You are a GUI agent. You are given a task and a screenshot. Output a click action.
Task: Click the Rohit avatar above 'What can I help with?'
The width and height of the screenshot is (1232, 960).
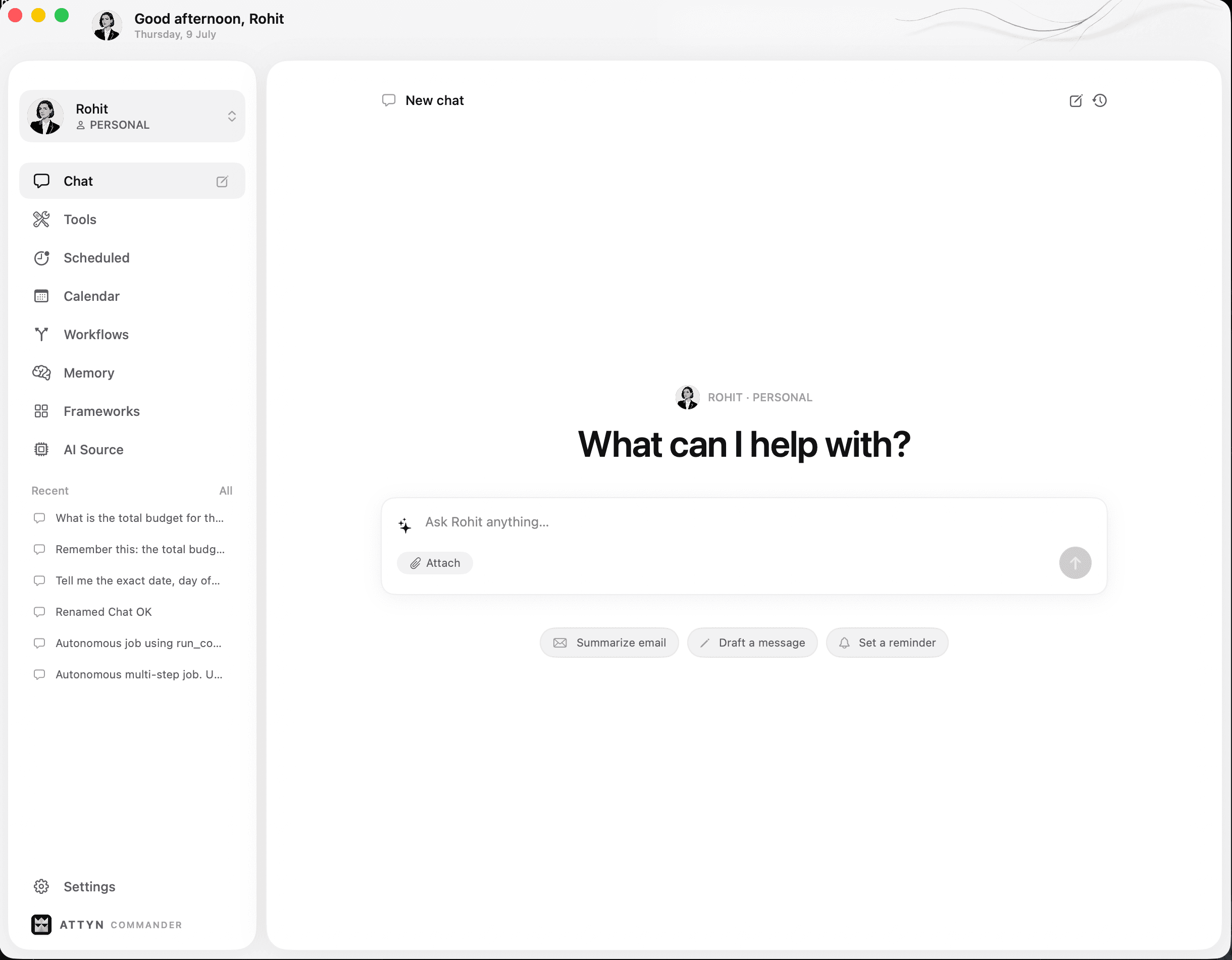pos(688,398)
